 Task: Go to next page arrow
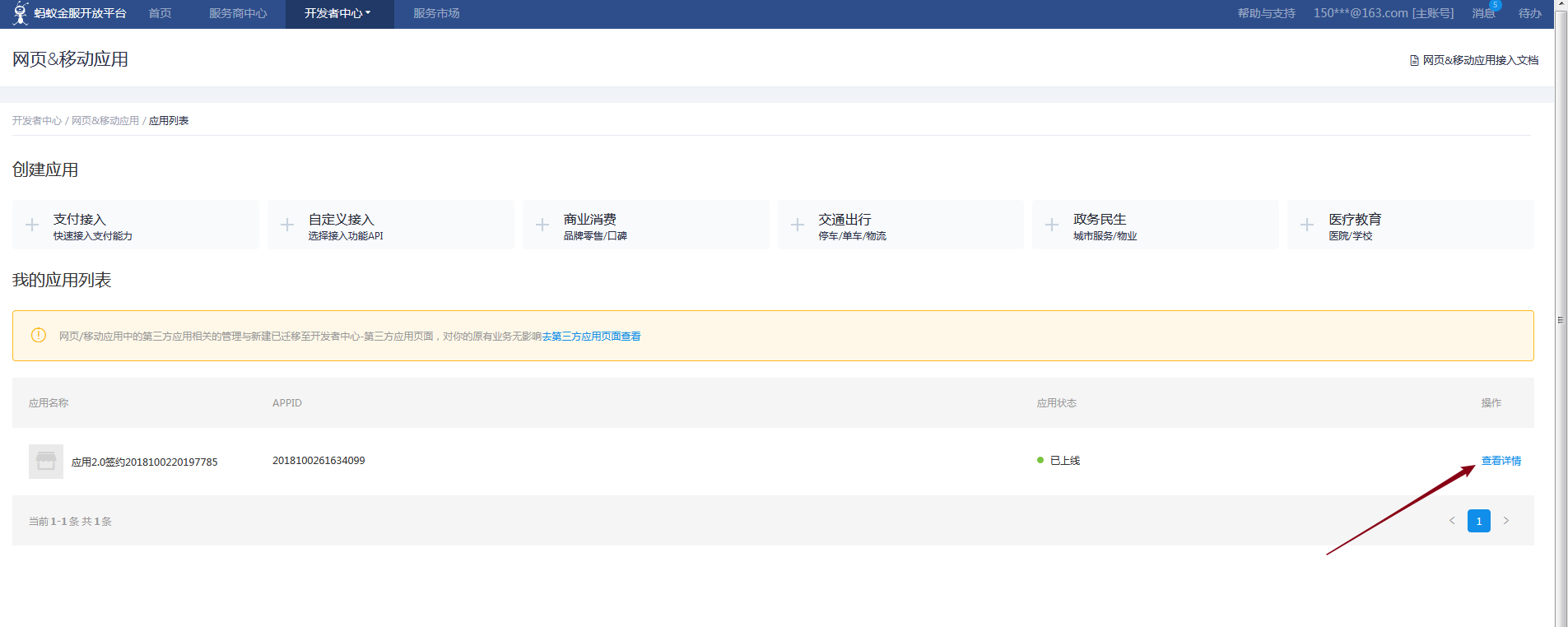coord(1506,521)
